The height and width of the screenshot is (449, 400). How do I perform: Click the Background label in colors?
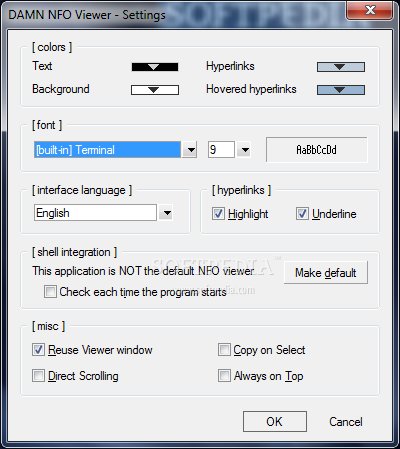click(x=61, y=89)
